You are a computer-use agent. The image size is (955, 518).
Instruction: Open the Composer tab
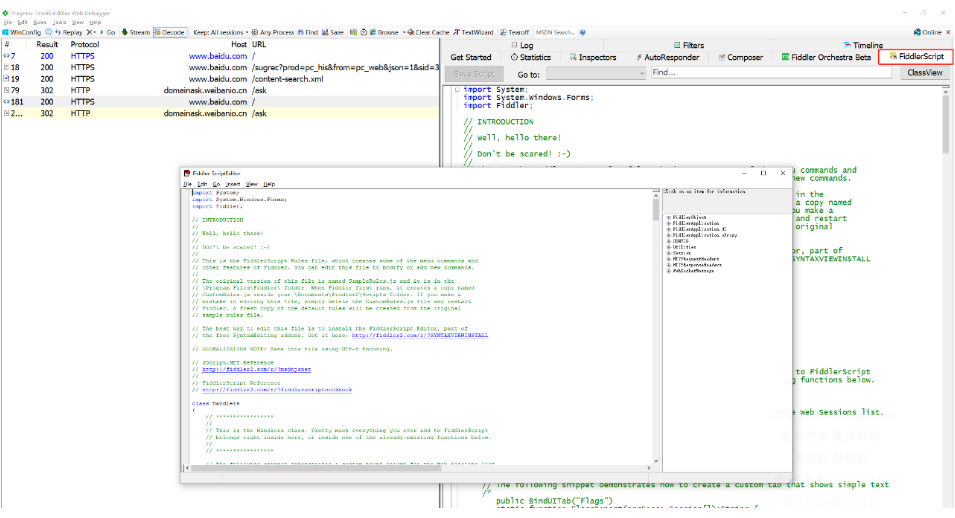click(741, 57)
